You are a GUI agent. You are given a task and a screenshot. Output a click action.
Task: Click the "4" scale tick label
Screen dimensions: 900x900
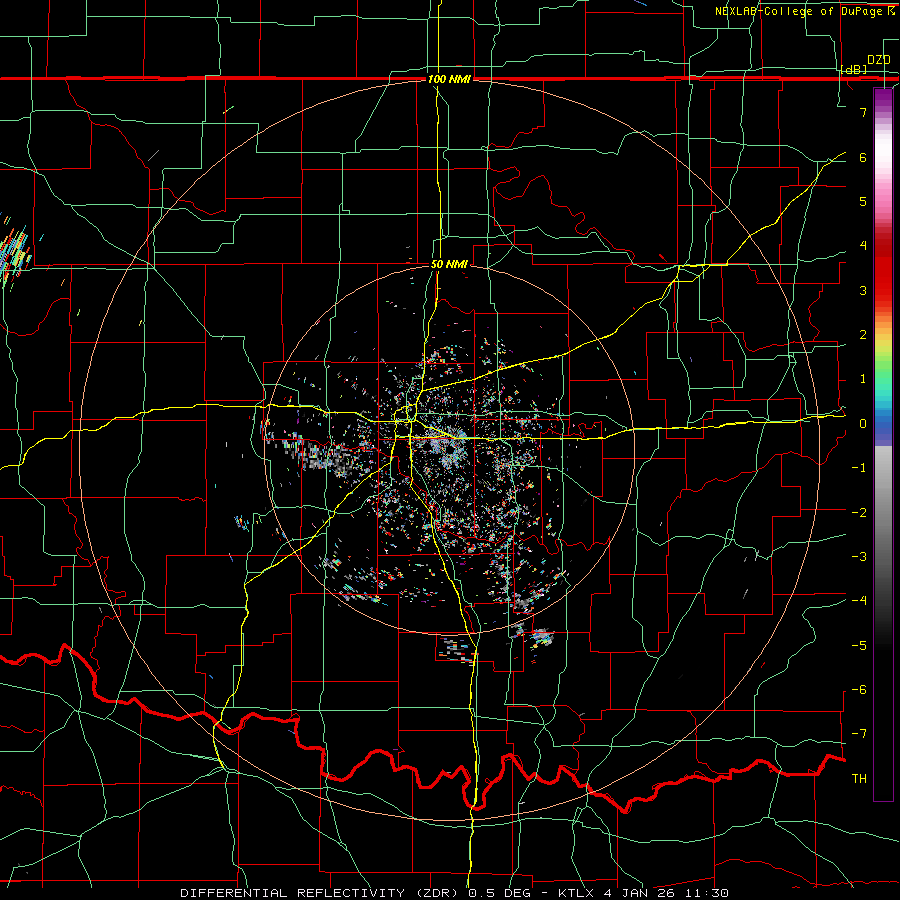863,246
